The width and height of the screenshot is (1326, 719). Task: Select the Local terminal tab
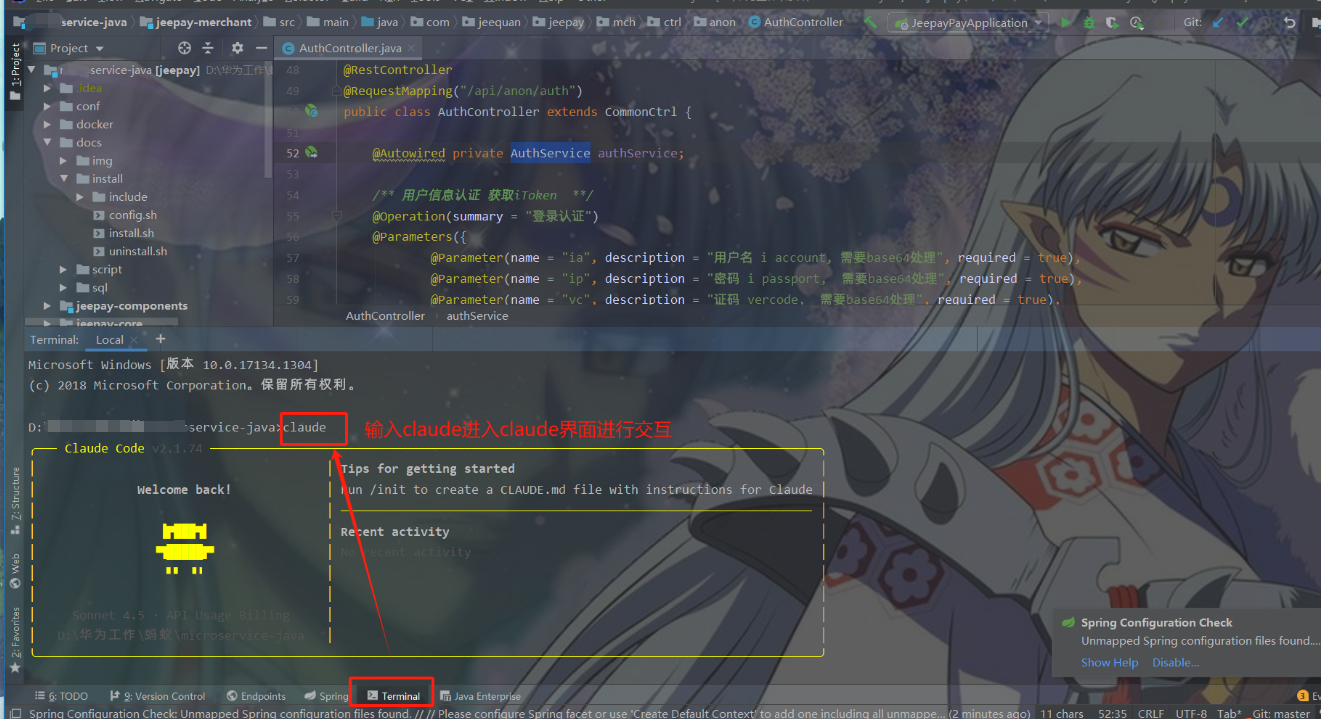tap(109, 340)
